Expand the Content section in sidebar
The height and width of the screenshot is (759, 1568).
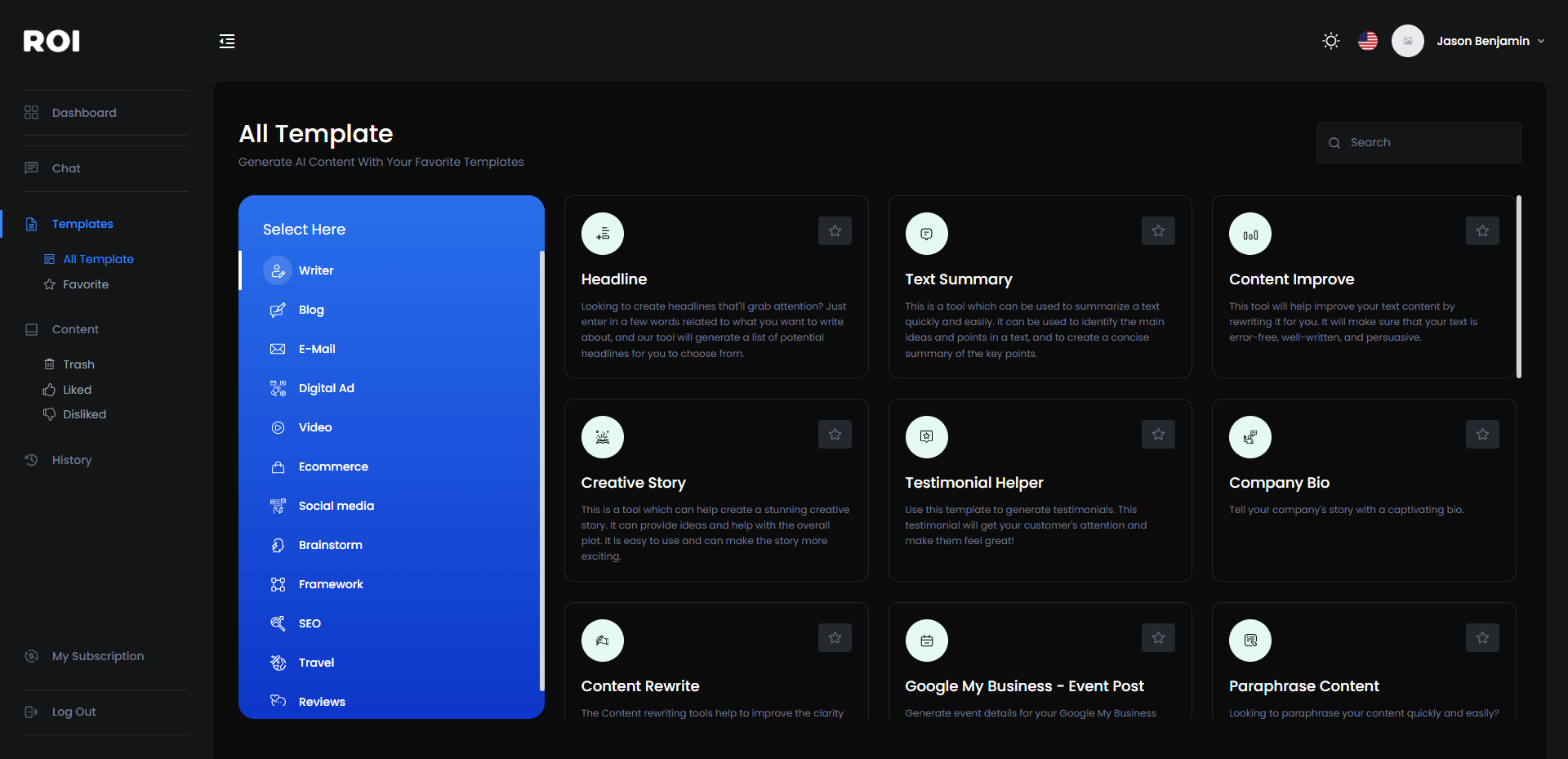75,329
